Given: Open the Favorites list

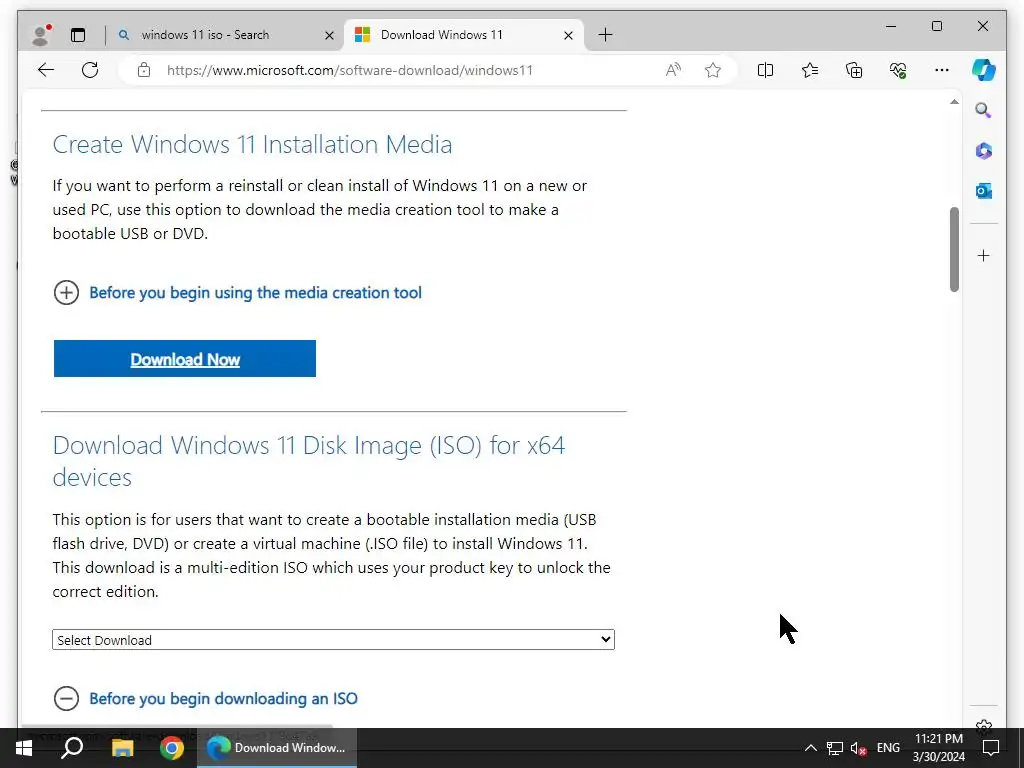Looking at the screenshot, I should [x=810, y=70].
